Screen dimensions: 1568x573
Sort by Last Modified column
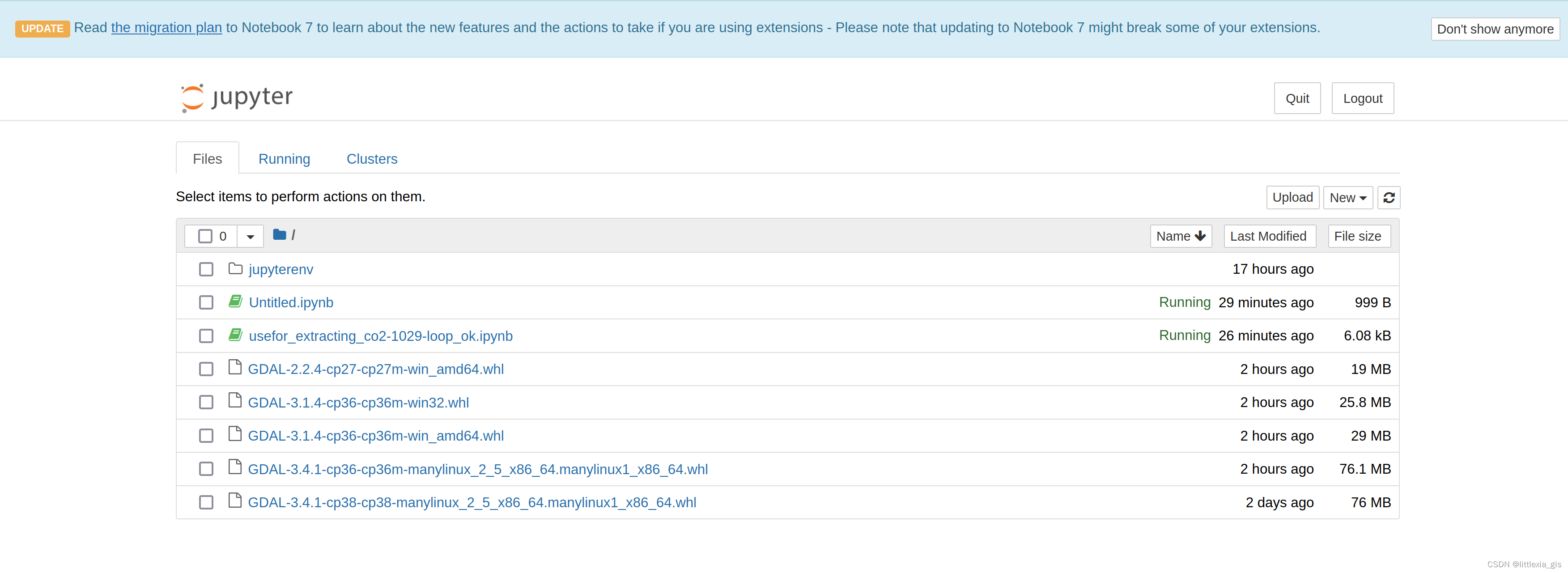tap(1269, 236)
